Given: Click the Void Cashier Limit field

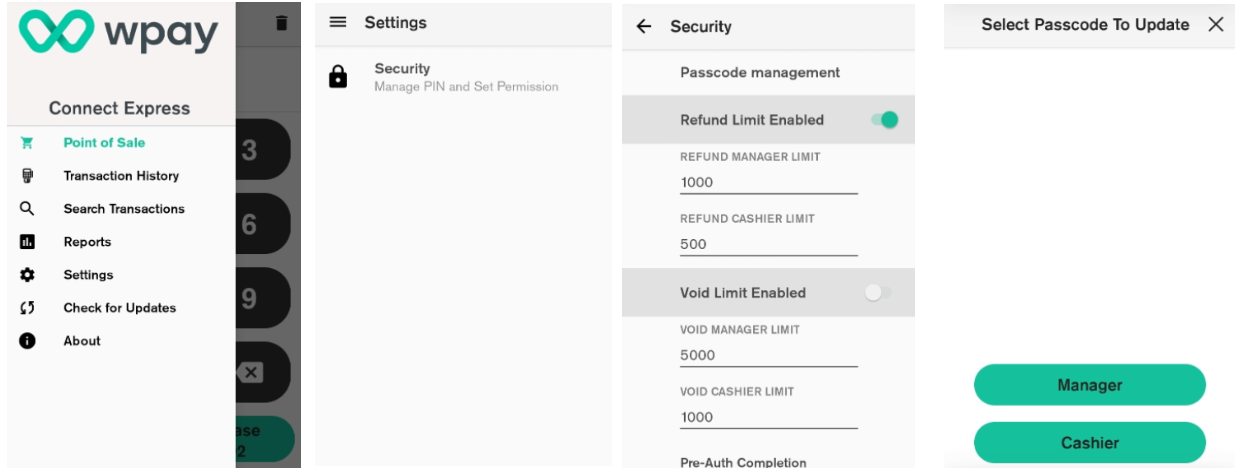Looking at the screenshot, I should (x=768, y=417).
